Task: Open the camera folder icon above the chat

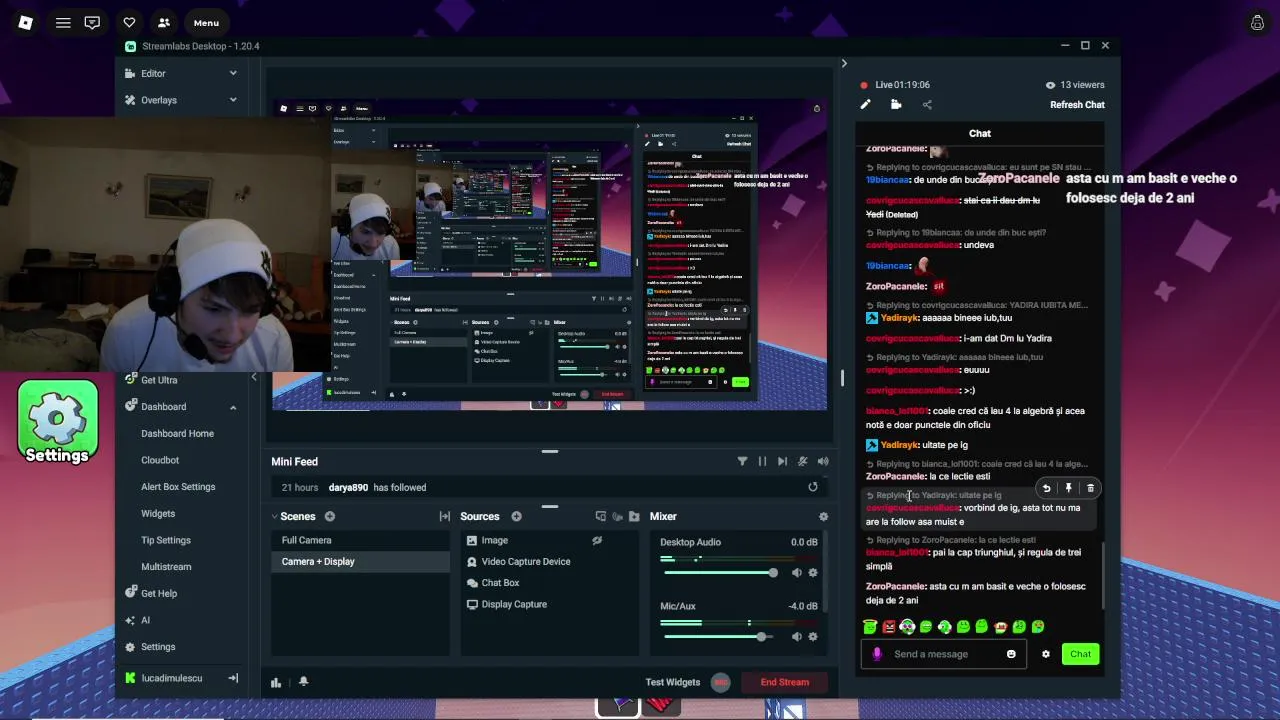Action: [x=896, y=104]
